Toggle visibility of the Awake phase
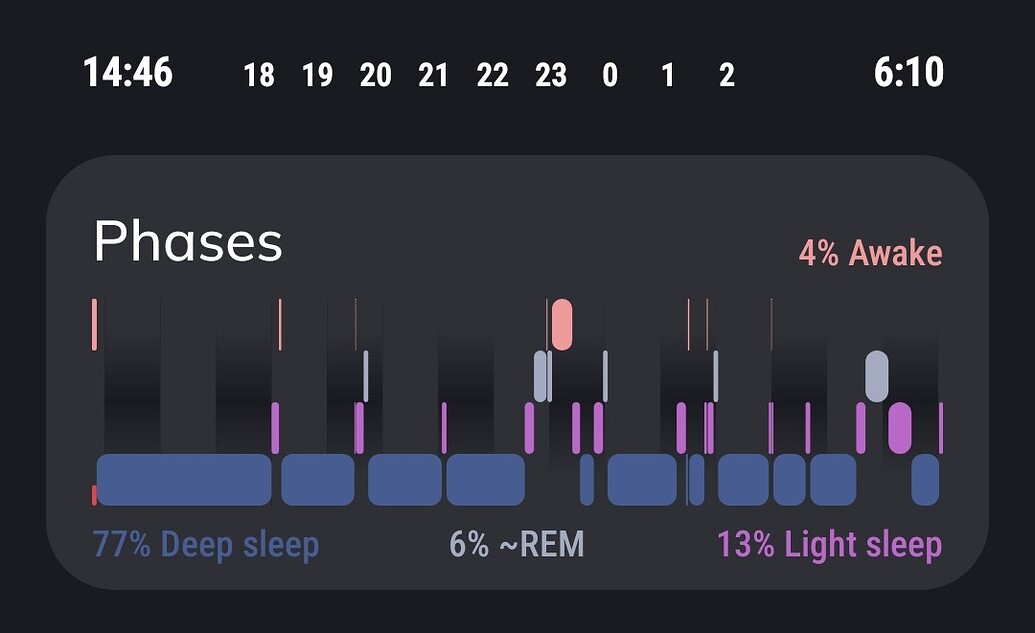This screenshot has height=633, width=1035. click(x=869, y=252)
